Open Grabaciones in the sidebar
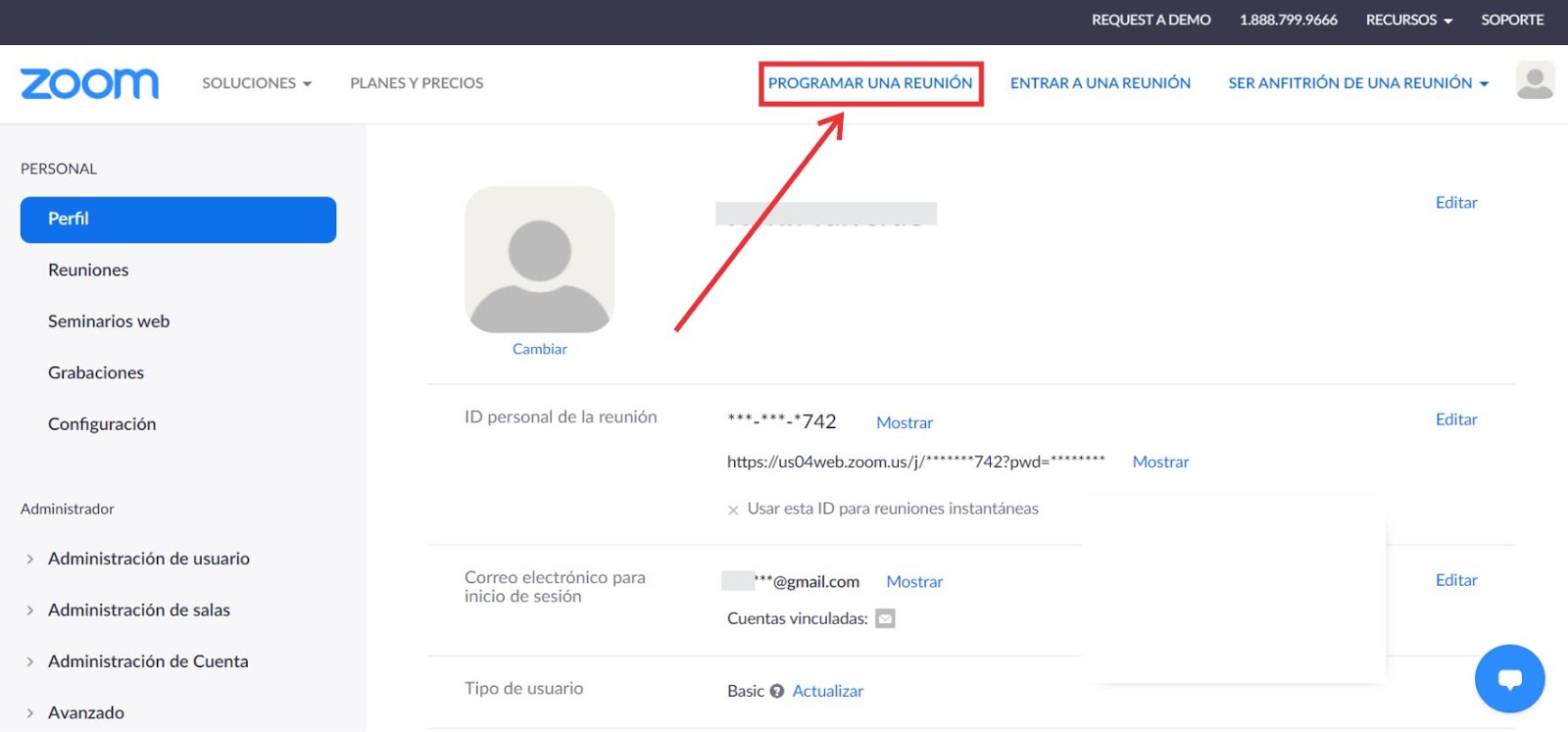1568x732 pixels. pyautogui.click(x=96, y=372)
